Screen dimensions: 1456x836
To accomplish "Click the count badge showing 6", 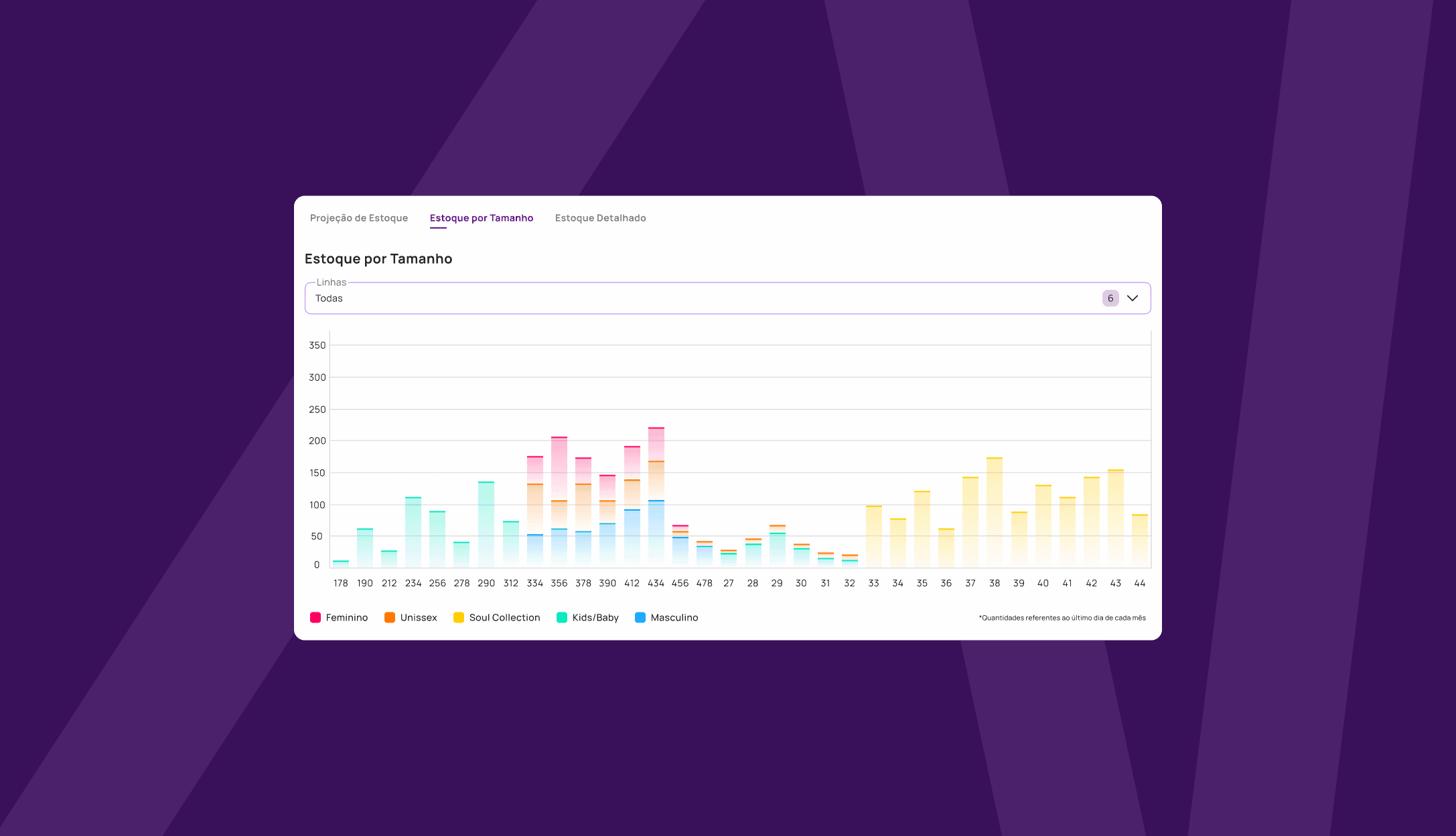I will [1110, 299].
